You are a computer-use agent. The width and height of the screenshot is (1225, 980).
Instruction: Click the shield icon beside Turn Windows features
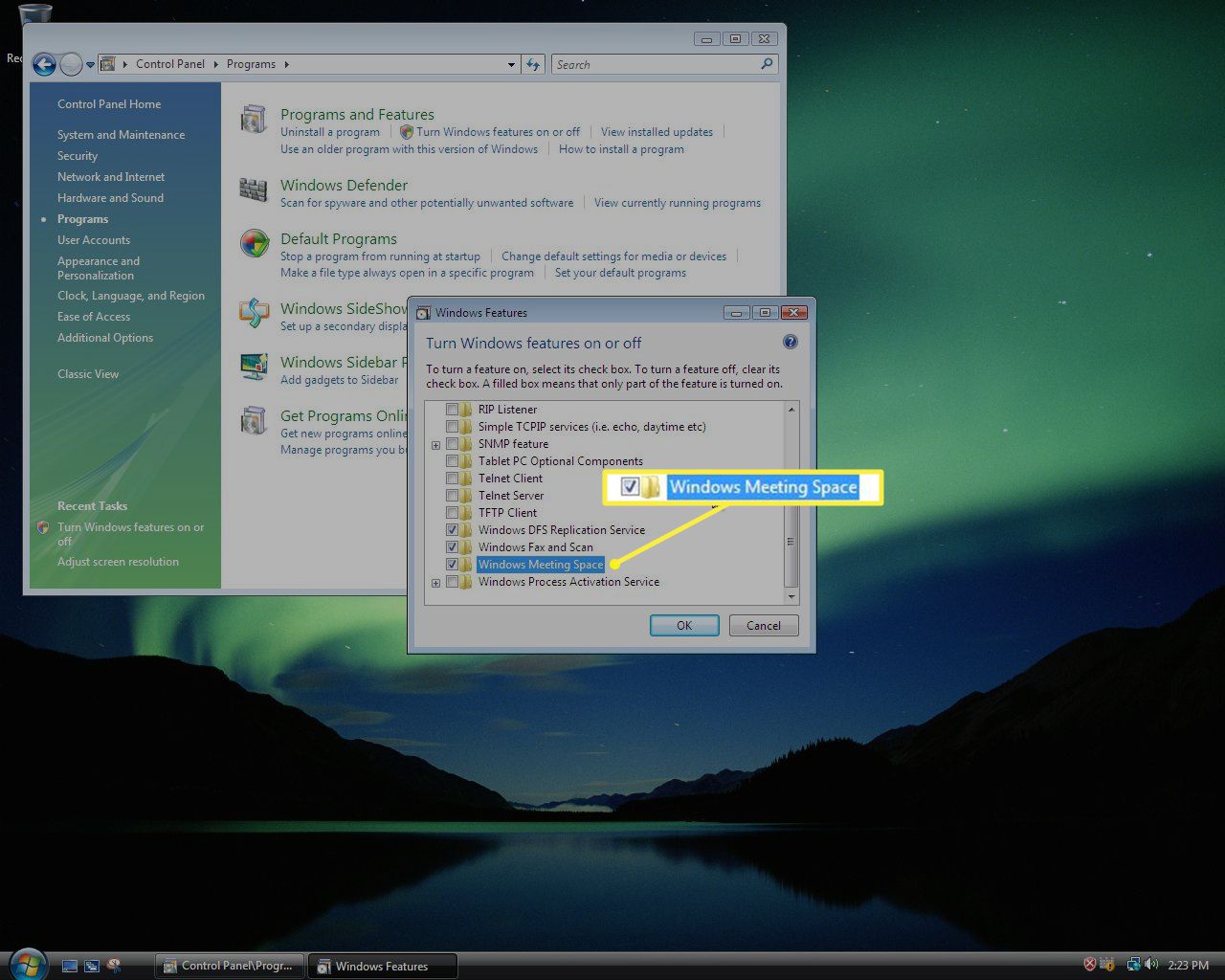pyautogui.click(x=407, y=132)
